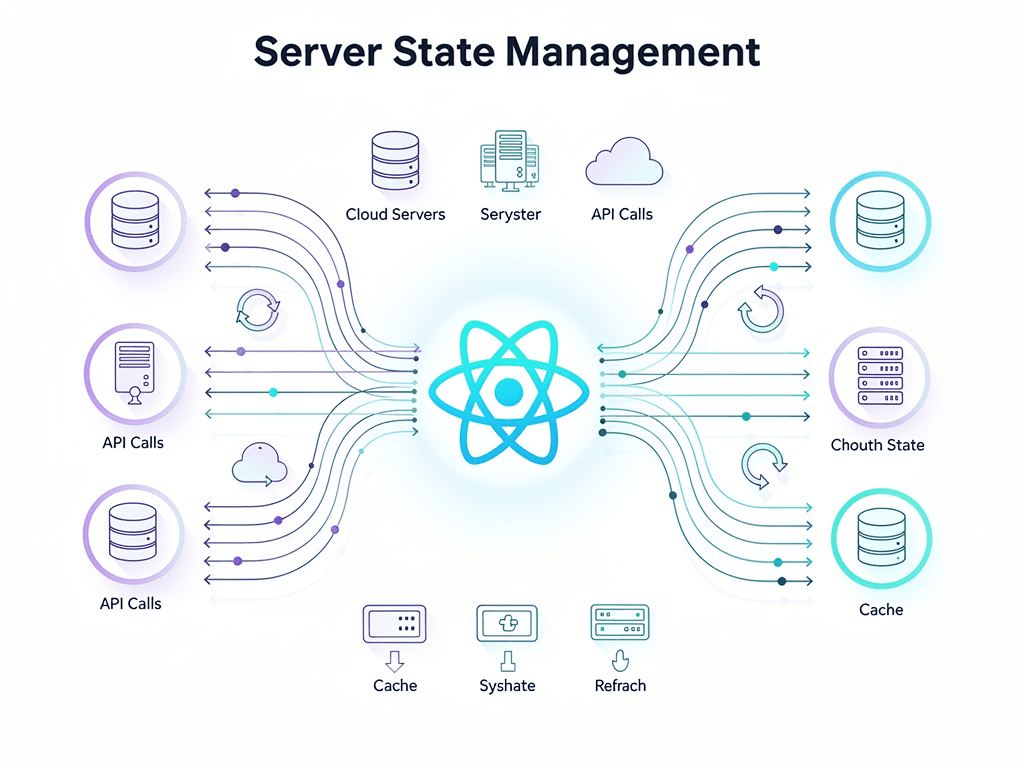The height and width of the screenshot is (768, 1024).
Task: Click the refresh arrows icon above teal-ringed database
Action: click(x=763, y=466)
